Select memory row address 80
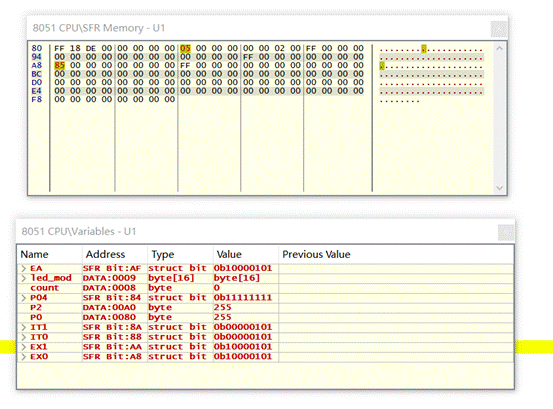 click(37, 48)
